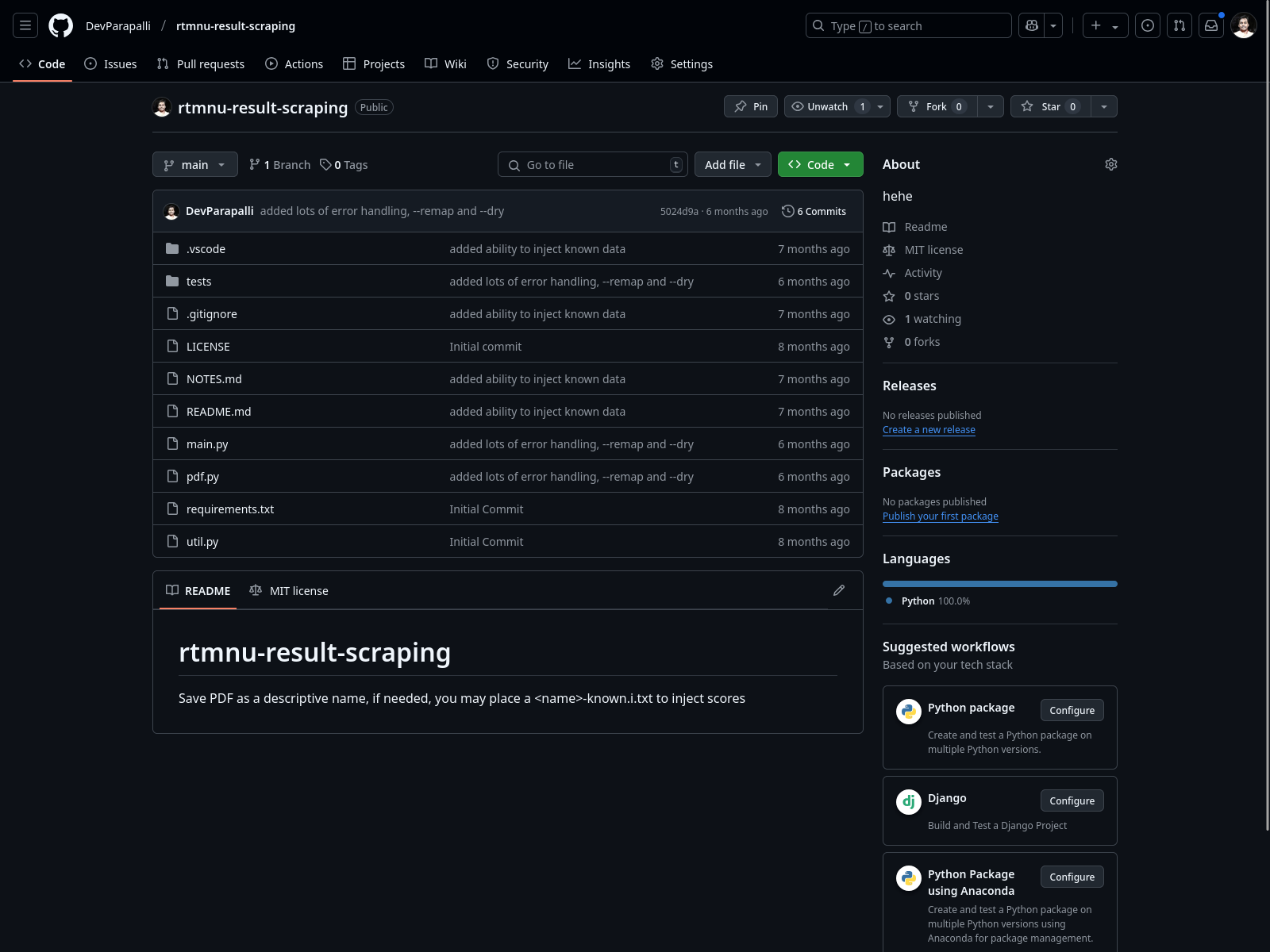The width and height of the screenshot is (1270, 952).
Task: Click the About settings gear icon
Action: (1110, 164)
